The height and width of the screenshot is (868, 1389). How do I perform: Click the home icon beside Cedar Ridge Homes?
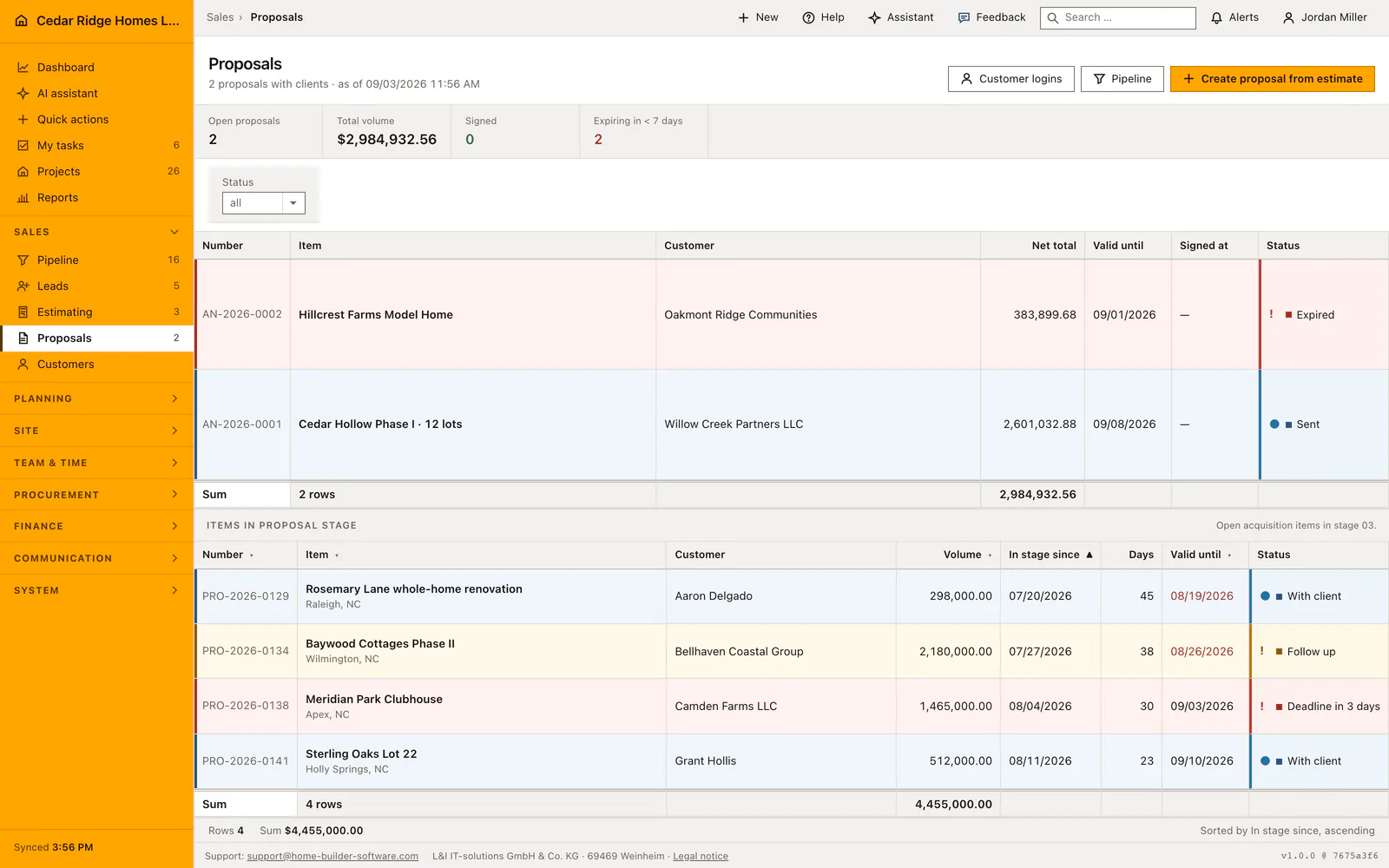coord(22,21)
